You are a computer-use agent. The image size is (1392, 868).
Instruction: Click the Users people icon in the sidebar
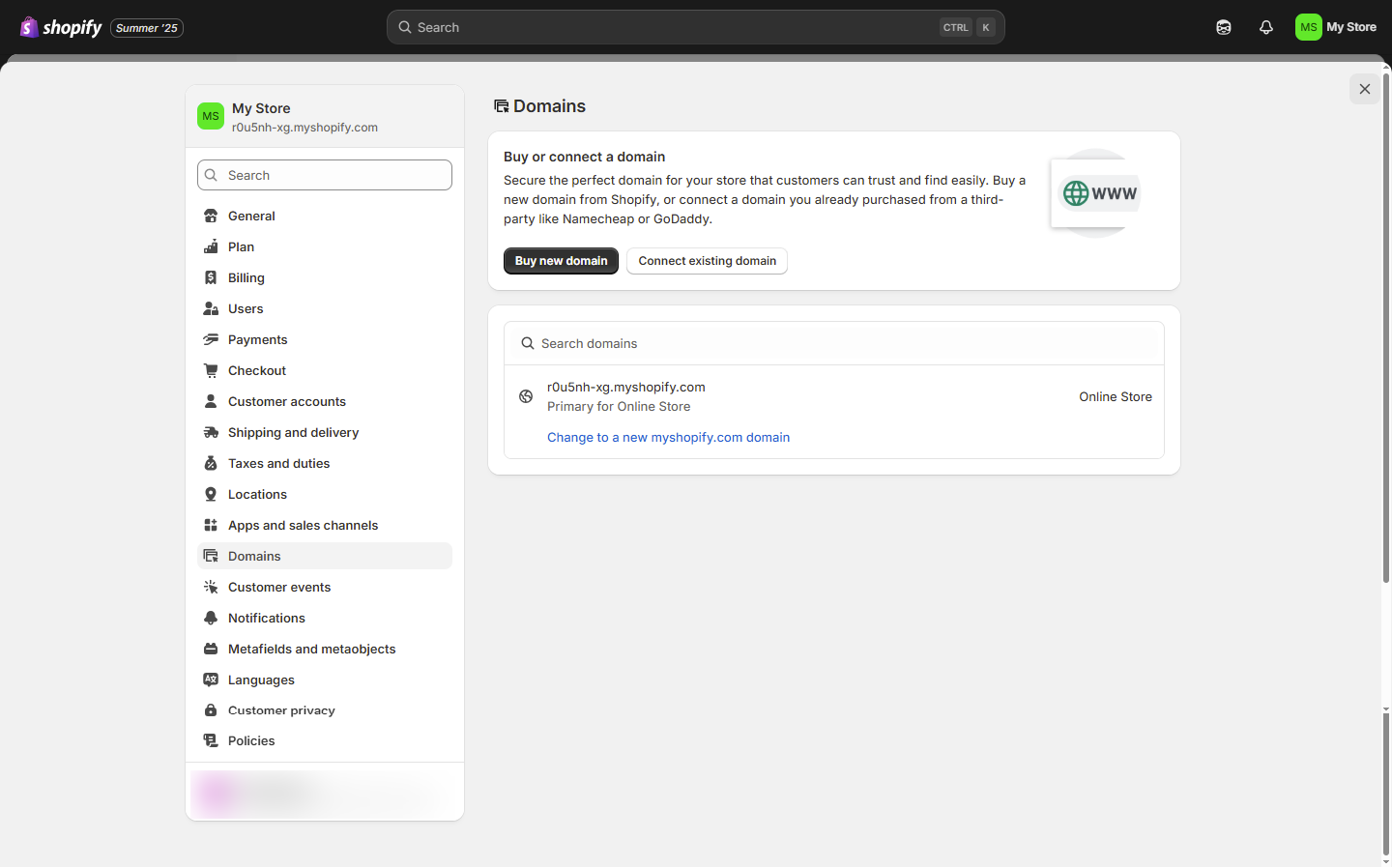(x=211, y=308)
